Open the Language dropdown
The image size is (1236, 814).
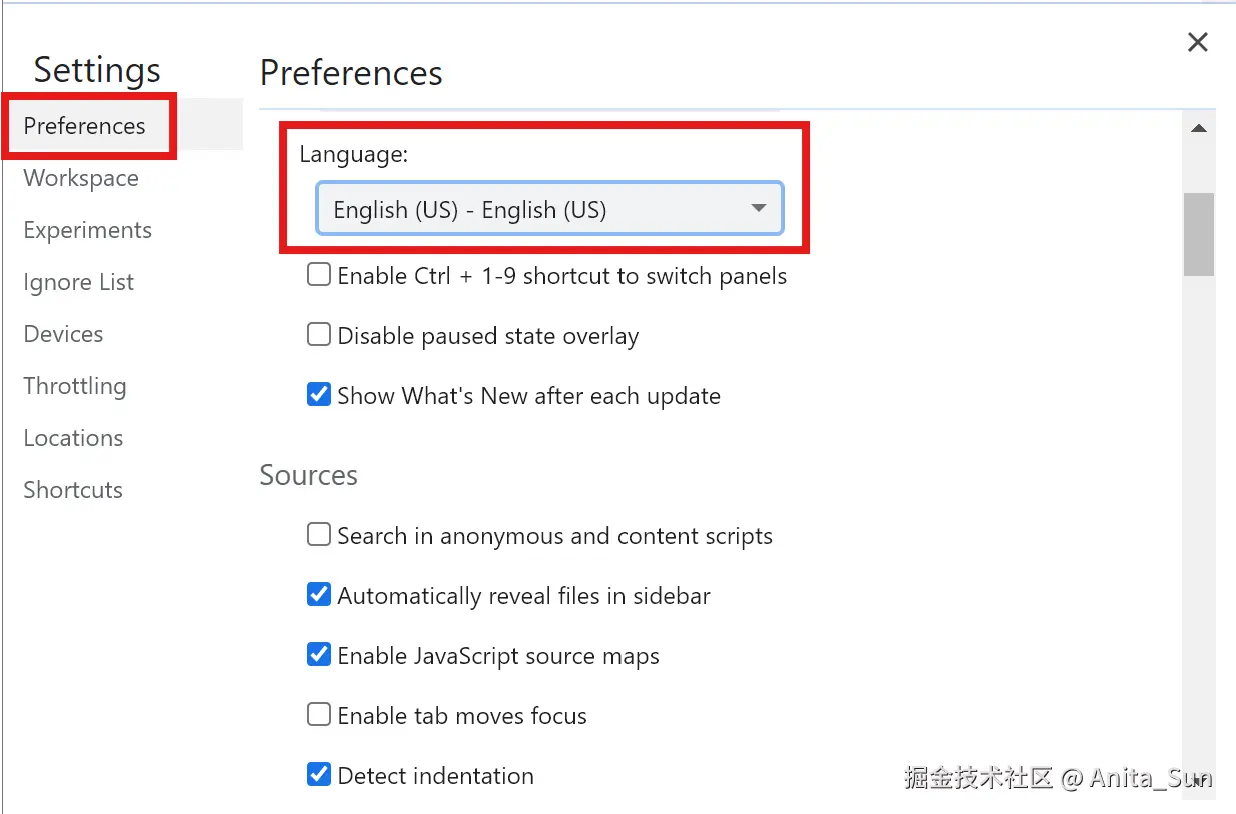(x=549, y=209)
